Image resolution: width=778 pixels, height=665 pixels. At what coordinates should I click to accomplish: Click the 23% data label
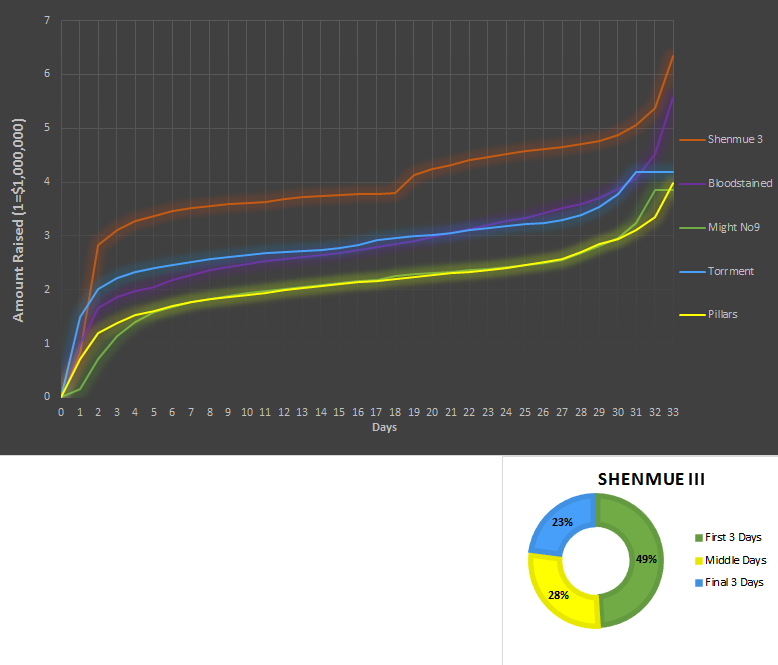562,522
